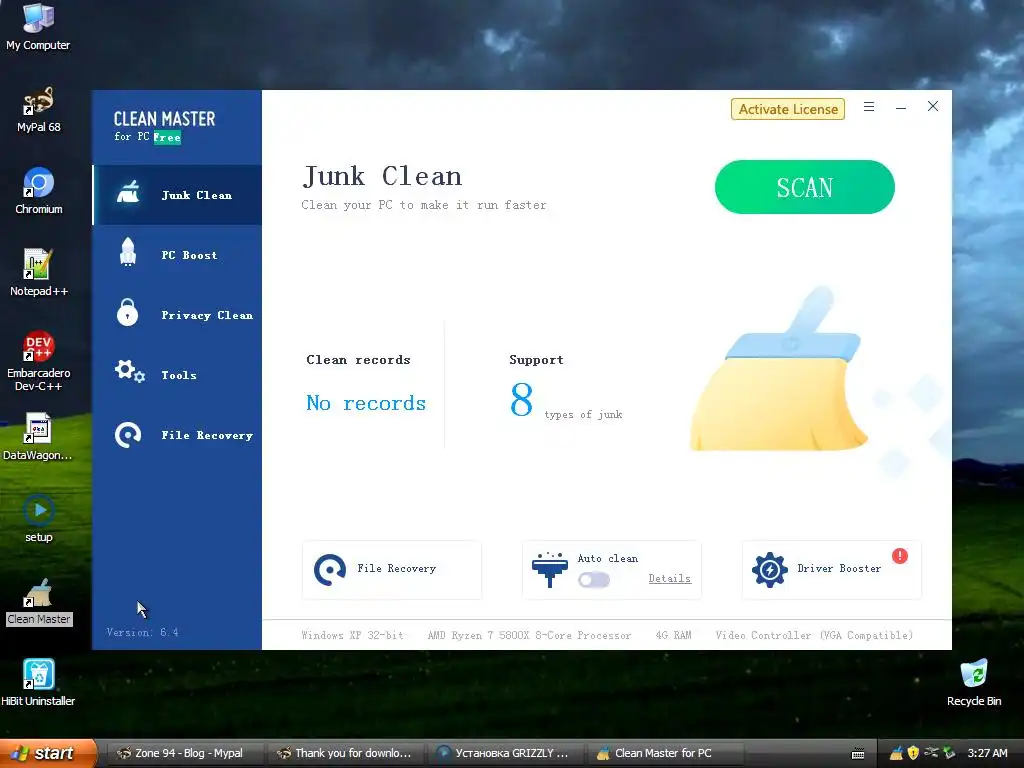
Task: Click the Driver Booster gear icon
Action: (x=770, y=569)
